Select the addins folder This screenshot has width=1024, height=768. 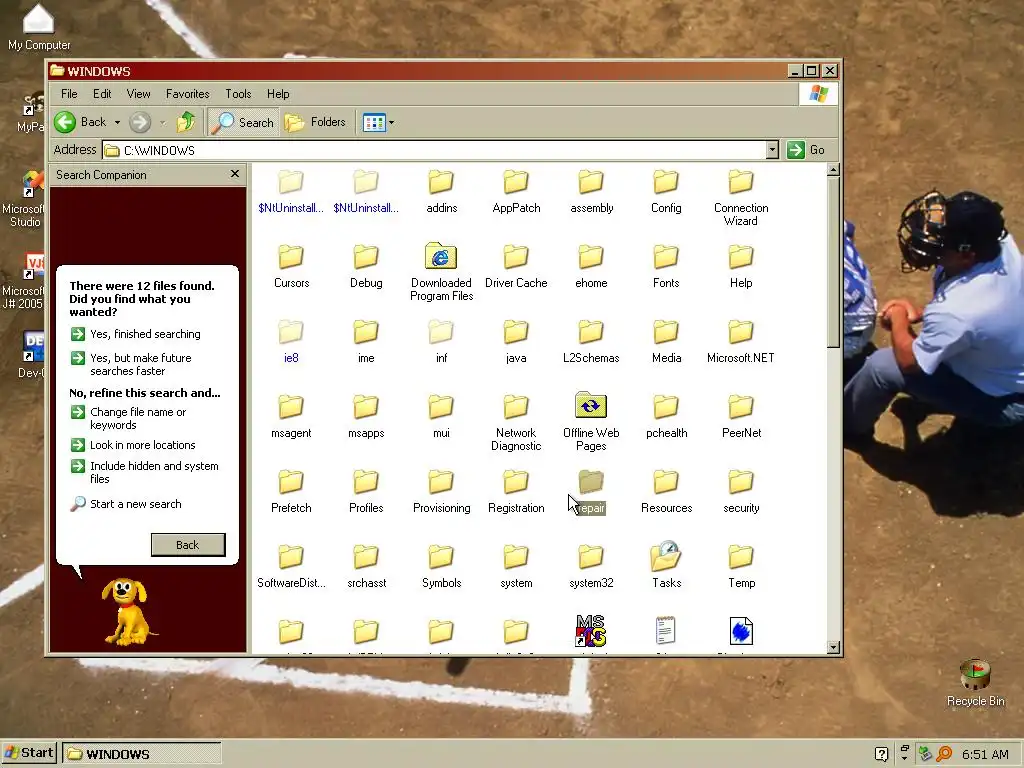tap(441, 191)
